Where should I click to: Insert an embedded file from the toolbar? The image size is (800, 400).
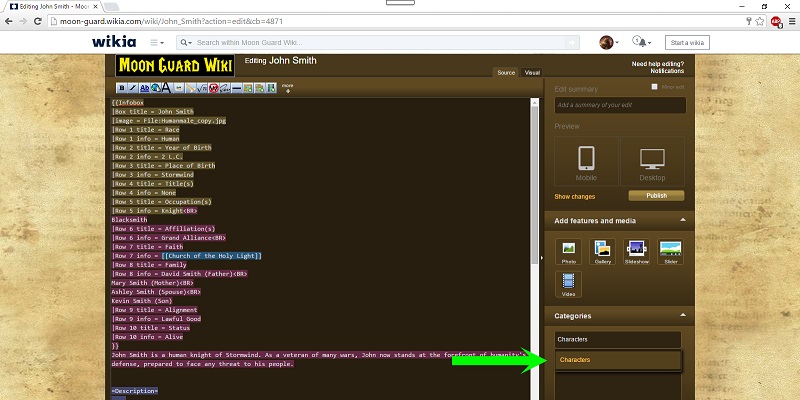pos(179,88)
